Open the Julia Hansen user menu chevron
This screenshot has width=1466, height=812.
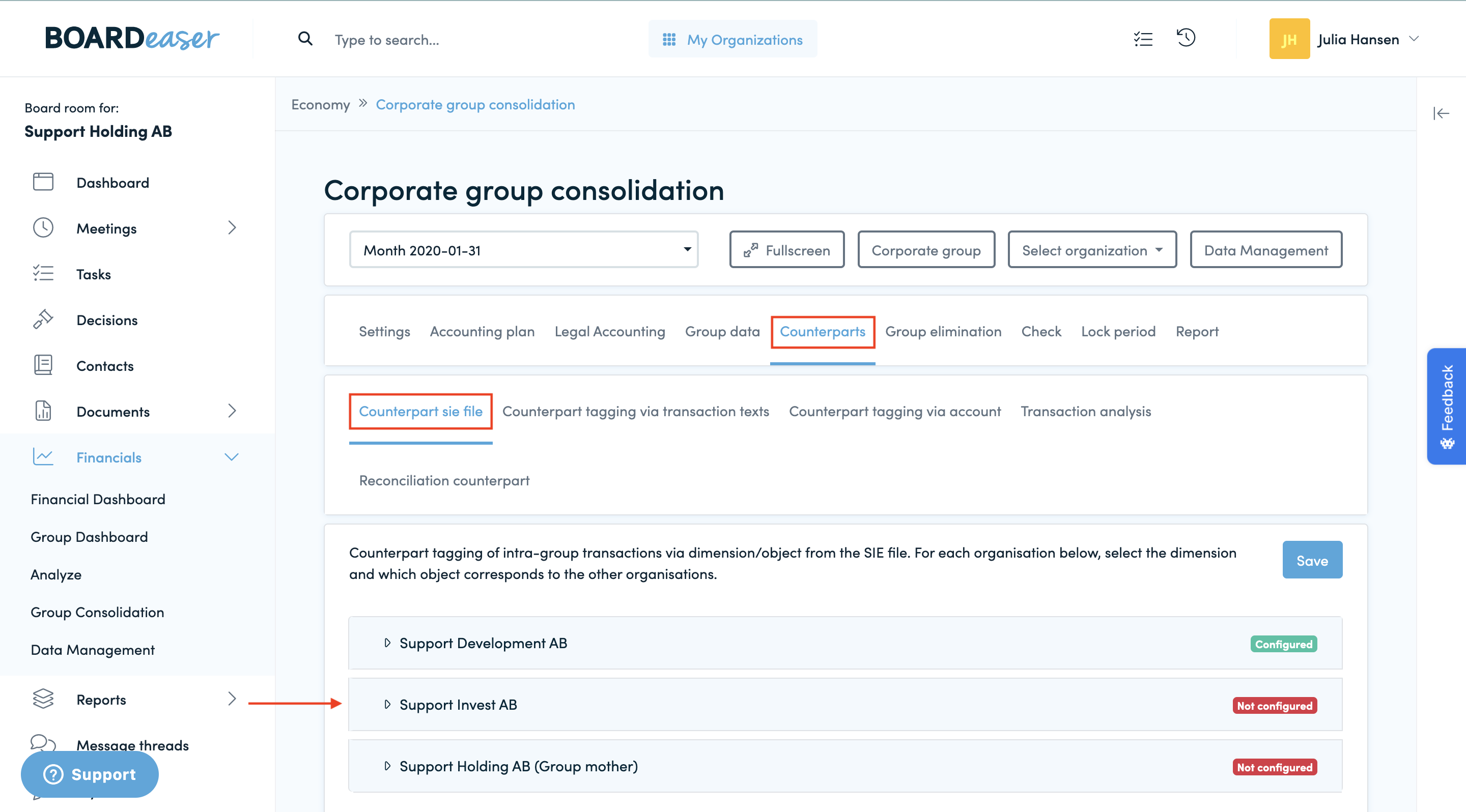[1414, 39]
